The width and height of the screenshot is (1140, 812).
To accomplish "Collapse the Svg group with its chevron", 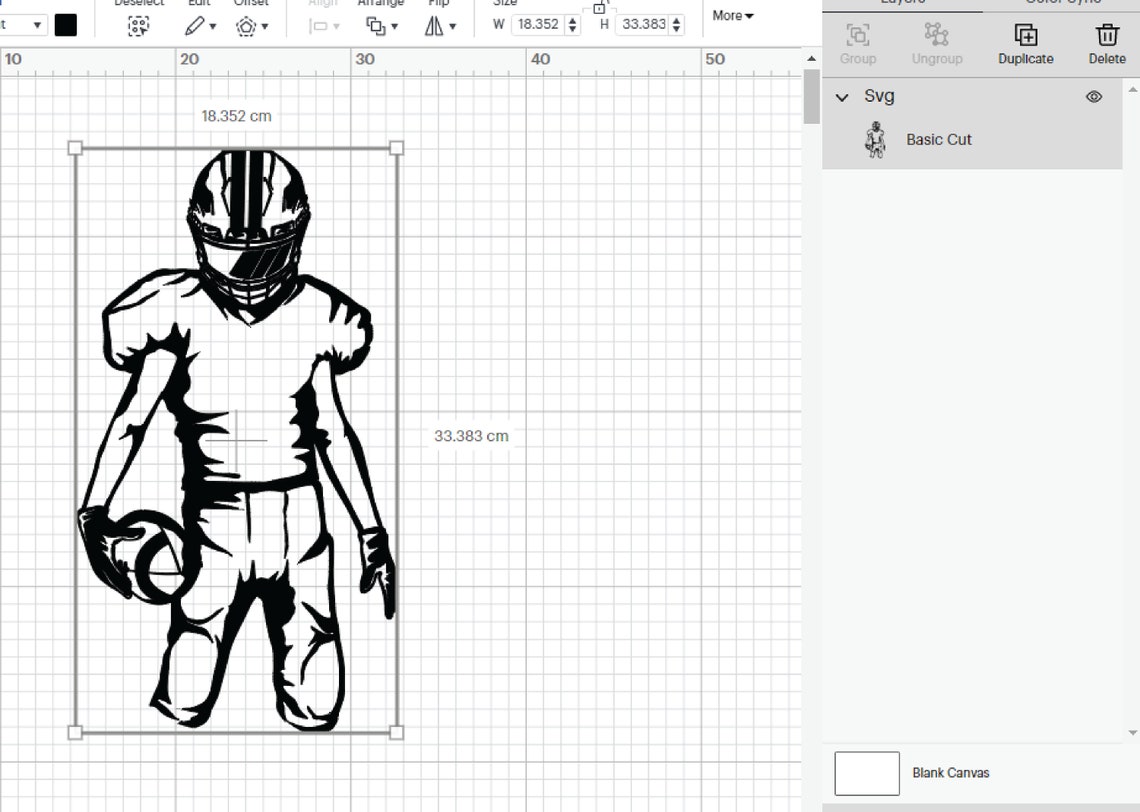I will pyautogui.click(x=842, y=96).
